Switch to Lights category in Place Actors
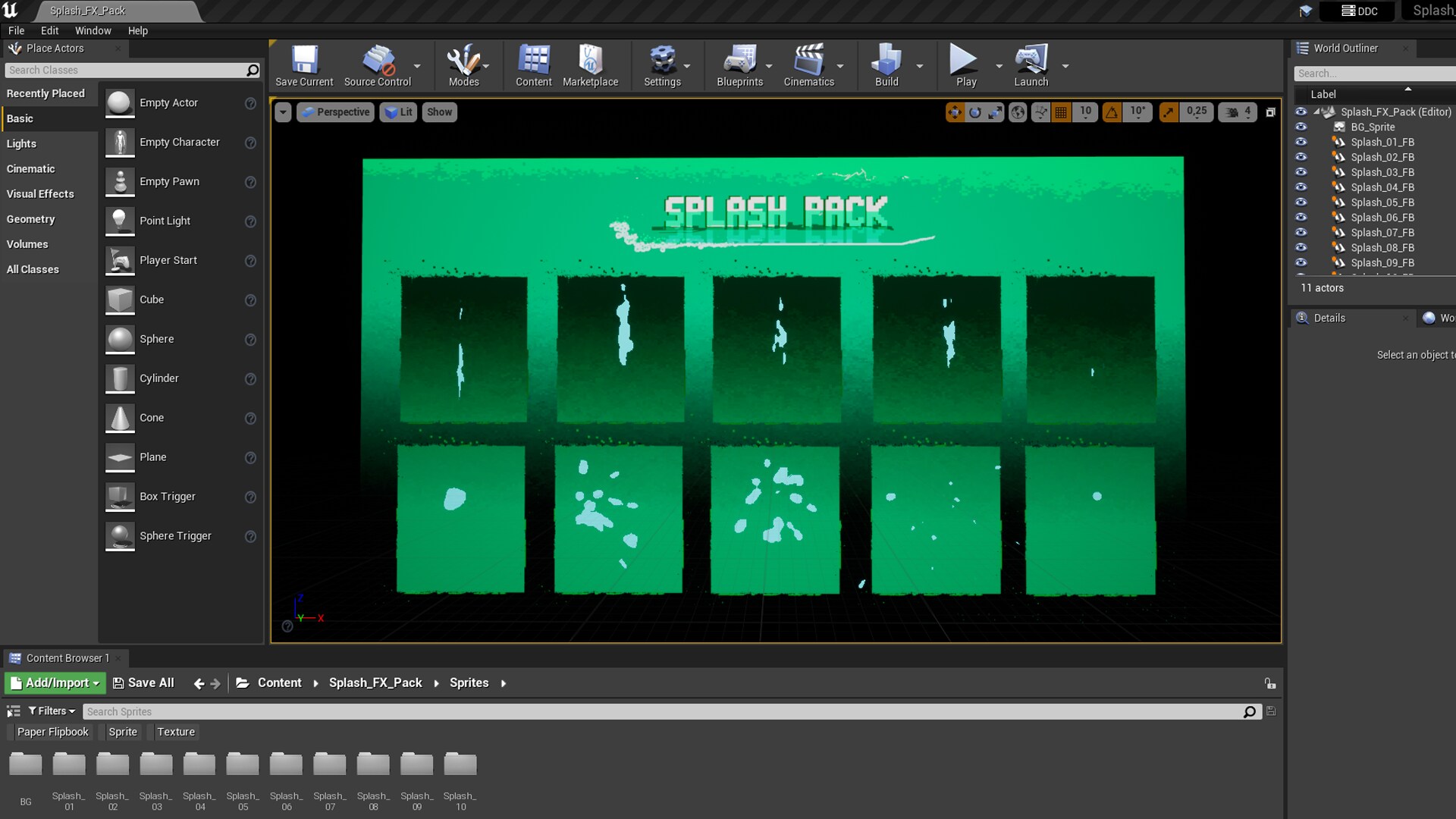The image size is (1456, 819). click(20, 143)
